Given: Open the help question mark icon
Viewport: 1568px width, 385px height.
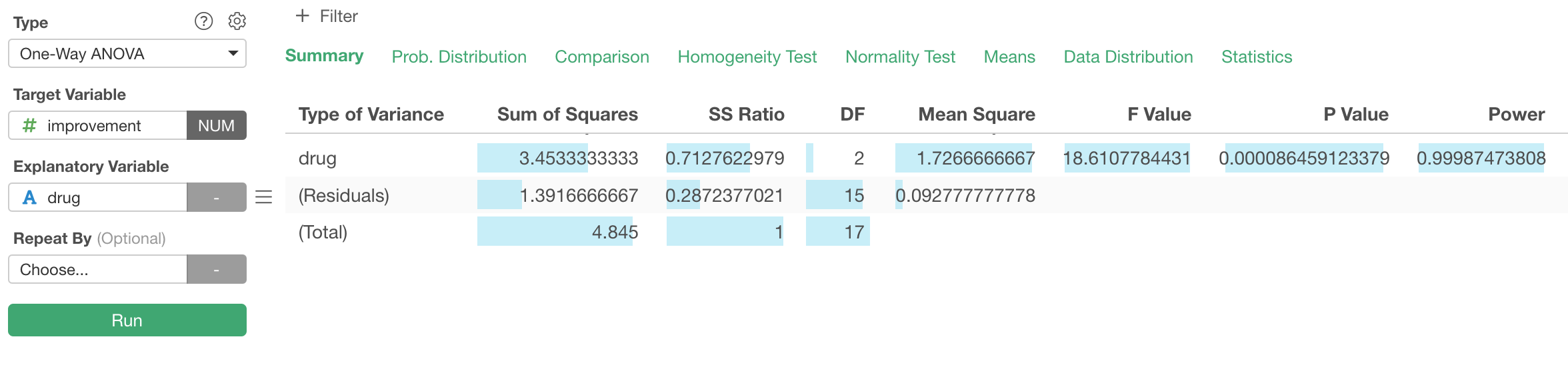Looking at the screenshot, I should tap(203, 21).
